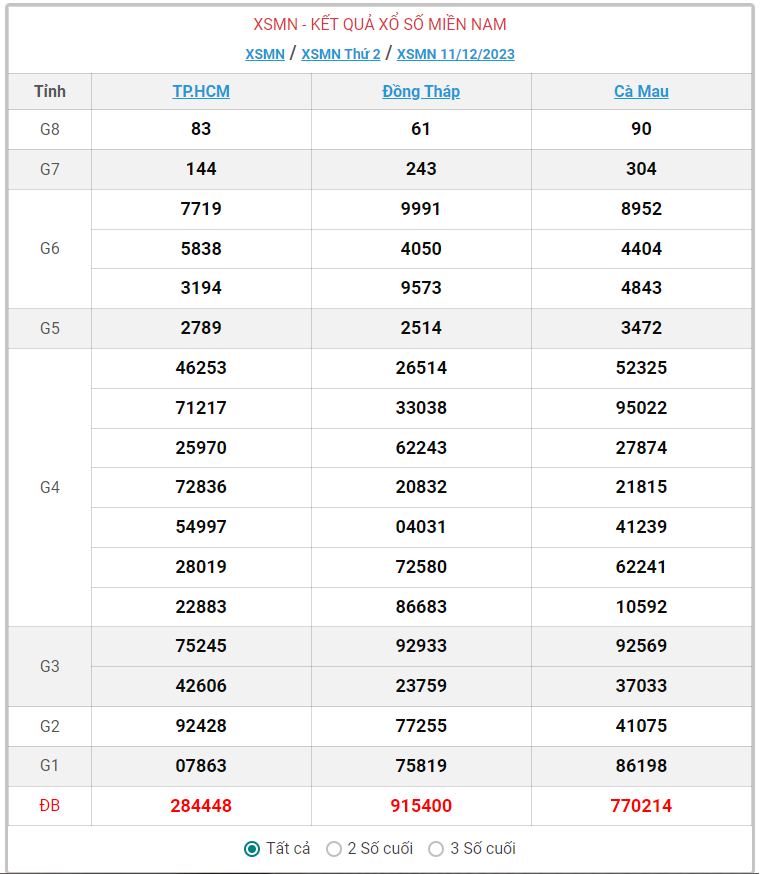Image resolution: width=760 pixels, height=874 pixels.
Task: Click the G8 result 83 for TP.HCM
Action: click(201, 129)
